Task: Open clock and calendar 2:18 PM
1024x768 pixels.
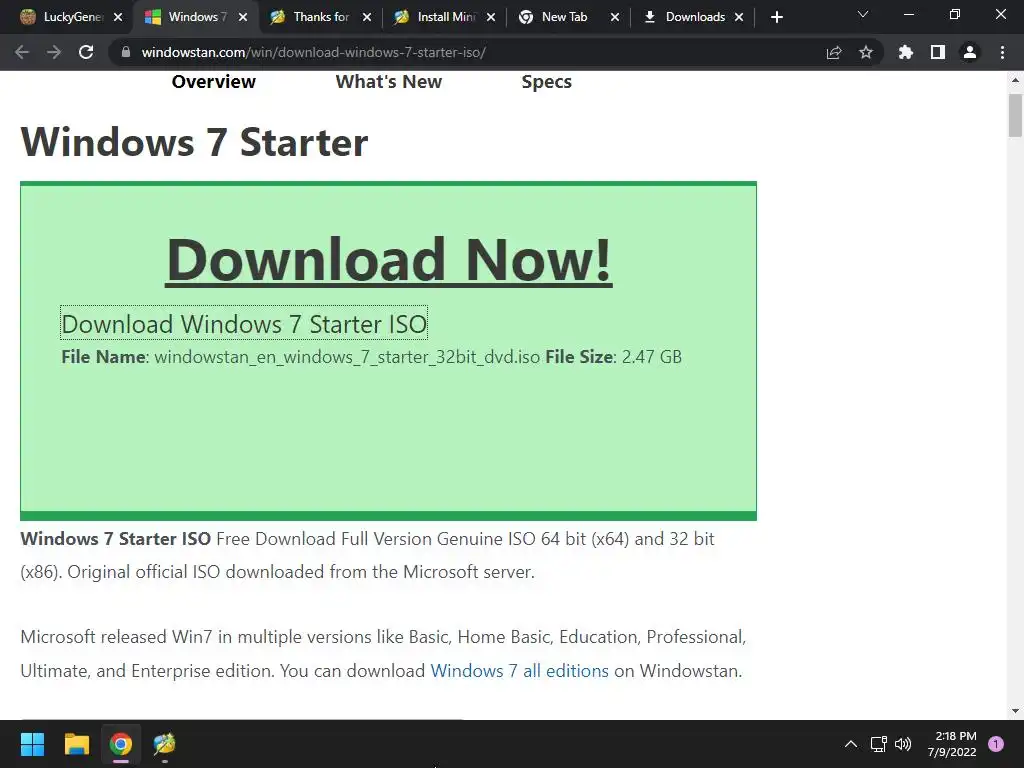Action: (x=952, y=744)
